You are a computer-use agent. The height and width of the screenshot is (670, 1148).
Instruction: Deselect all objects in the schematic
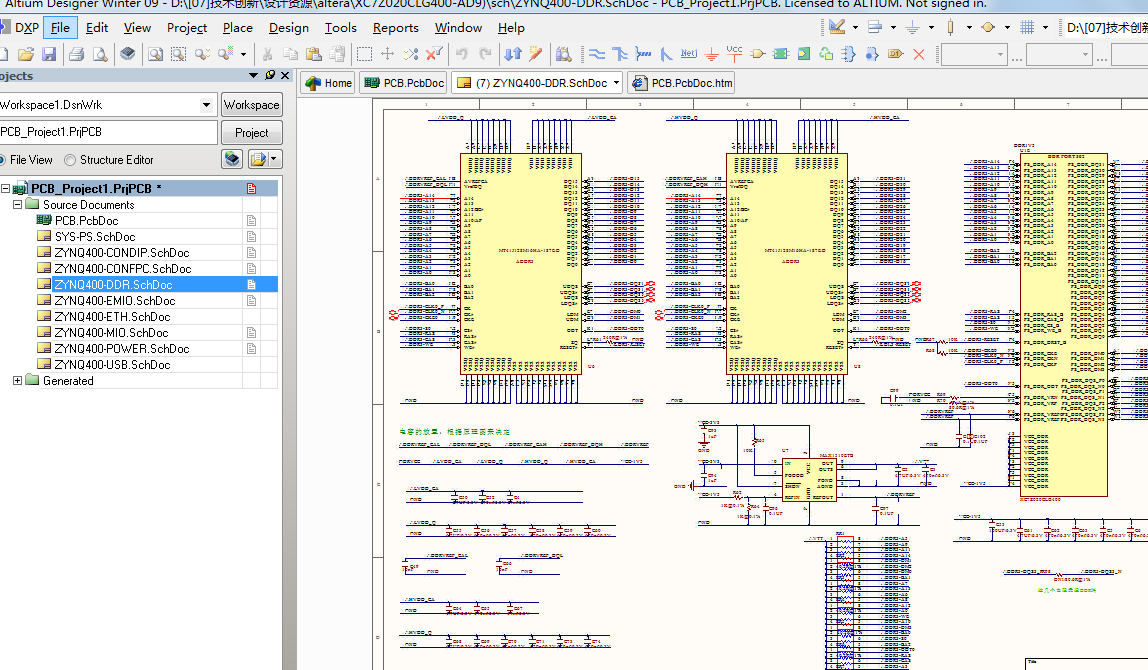411,54
